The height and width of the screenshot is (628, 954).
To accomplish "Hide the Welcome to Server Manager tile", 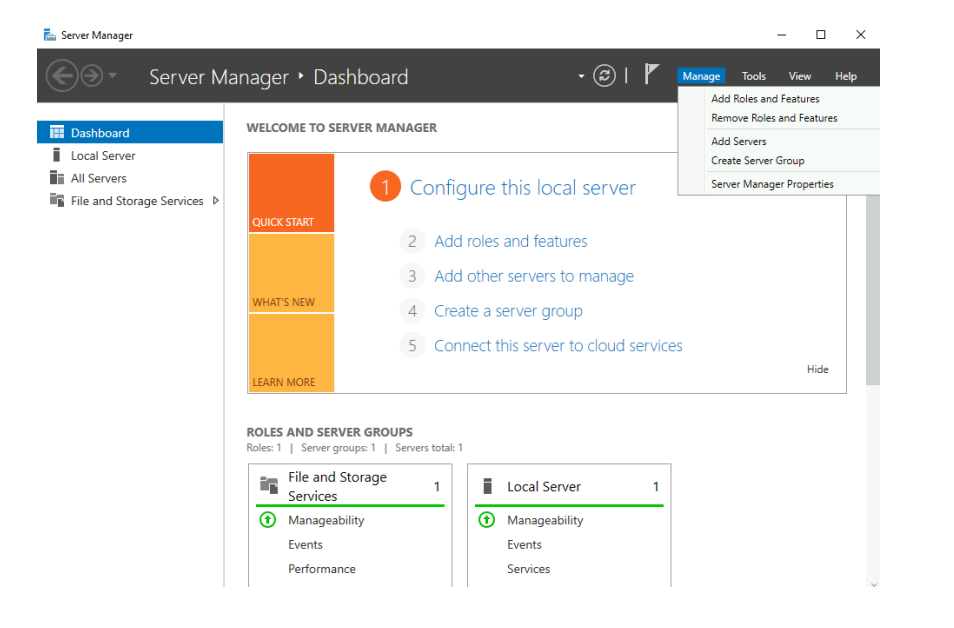I will (817, 368).
